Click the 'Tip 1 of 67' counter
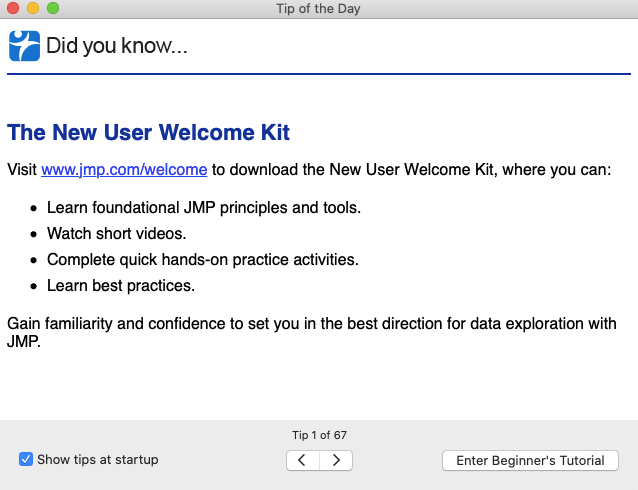 319,435
